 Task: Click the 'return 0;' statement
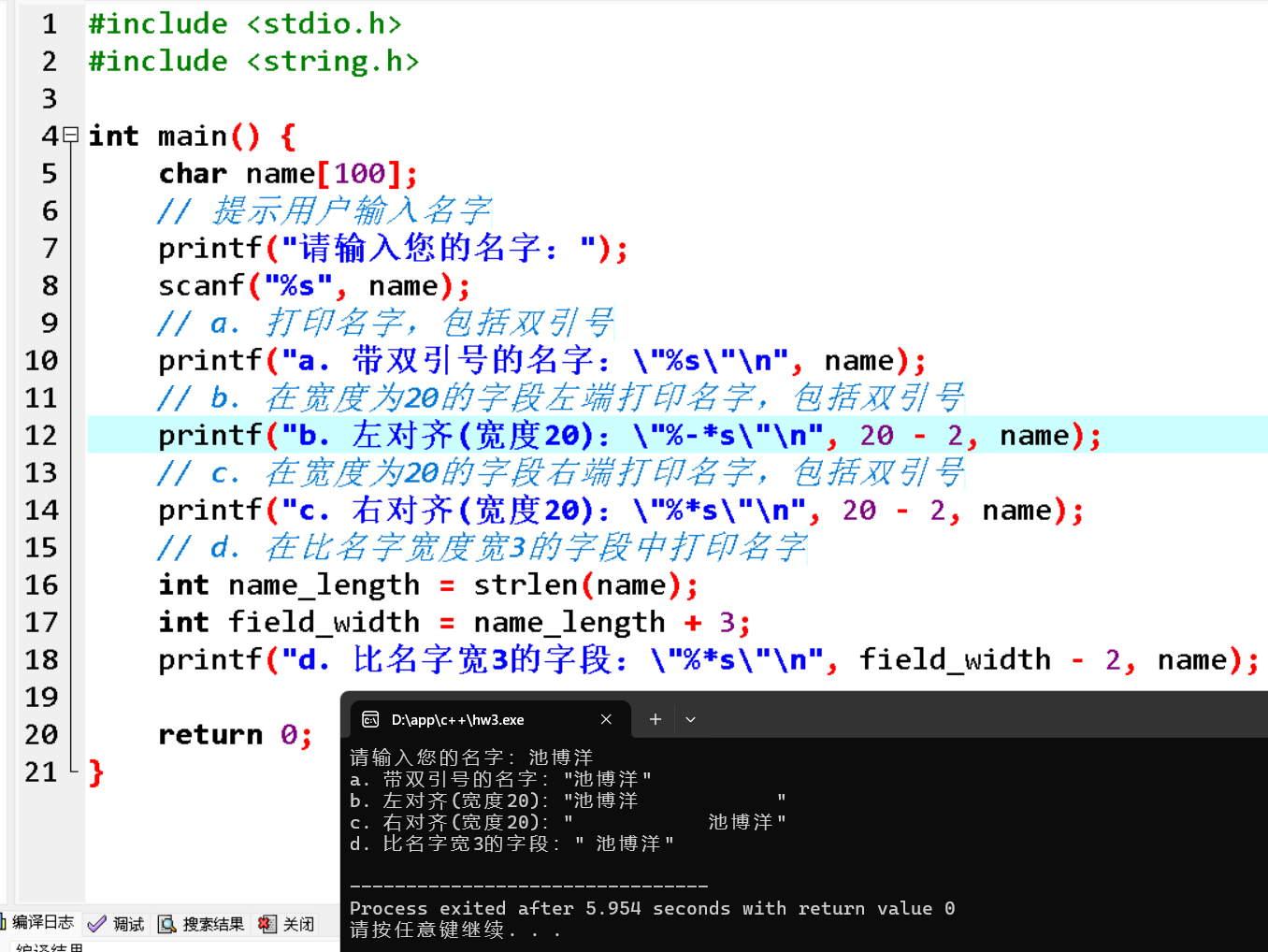[236, 734]
